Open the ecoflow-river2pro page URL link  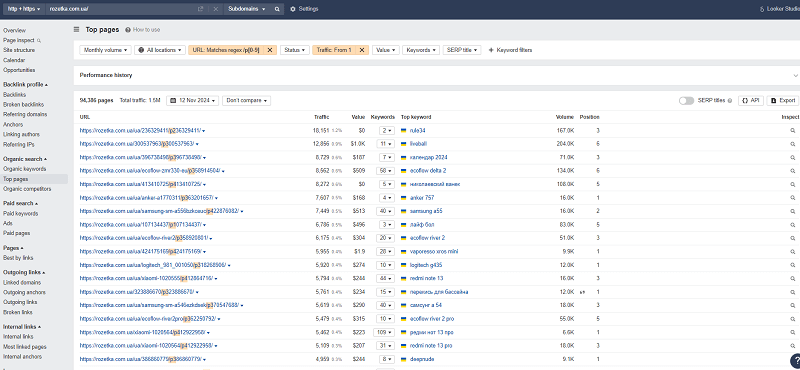pos(148,319)
